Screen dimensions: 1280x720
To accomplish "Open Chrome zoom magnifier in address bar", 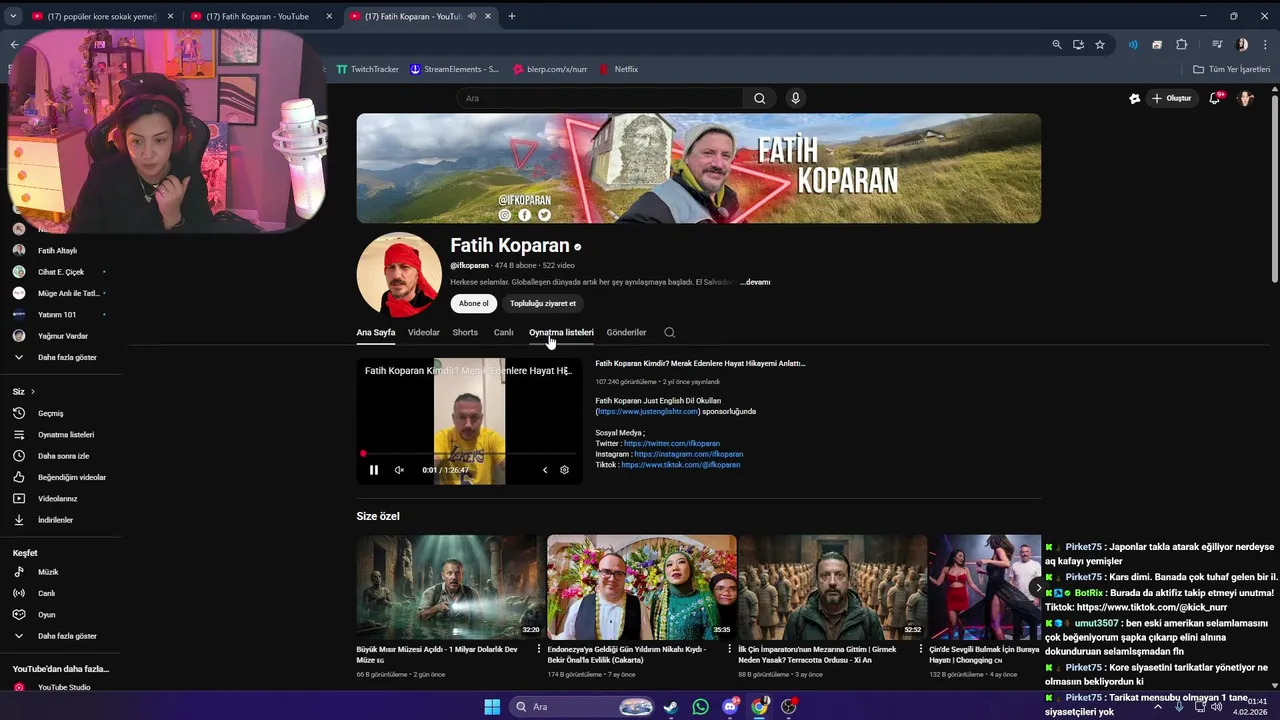I will (1057, 44).
